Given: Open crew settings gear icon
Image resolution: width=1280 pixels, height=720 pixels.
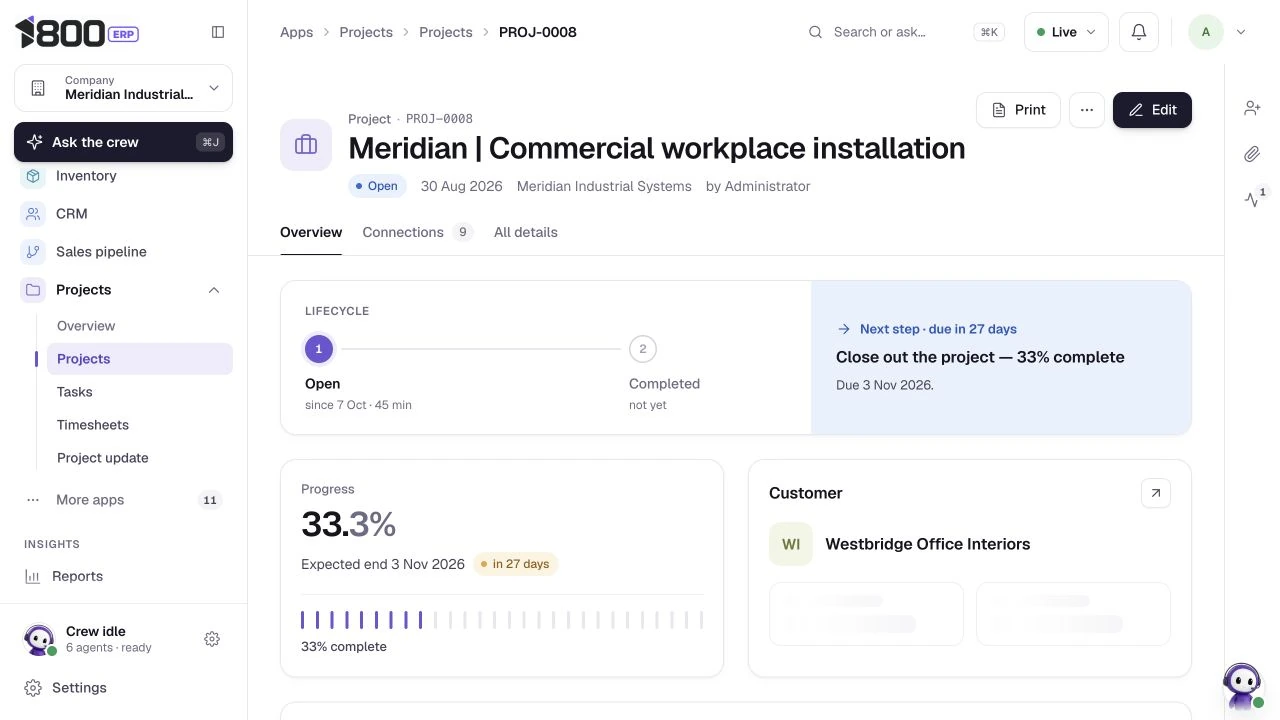Looking at the screenshot, I should (212, 639).
